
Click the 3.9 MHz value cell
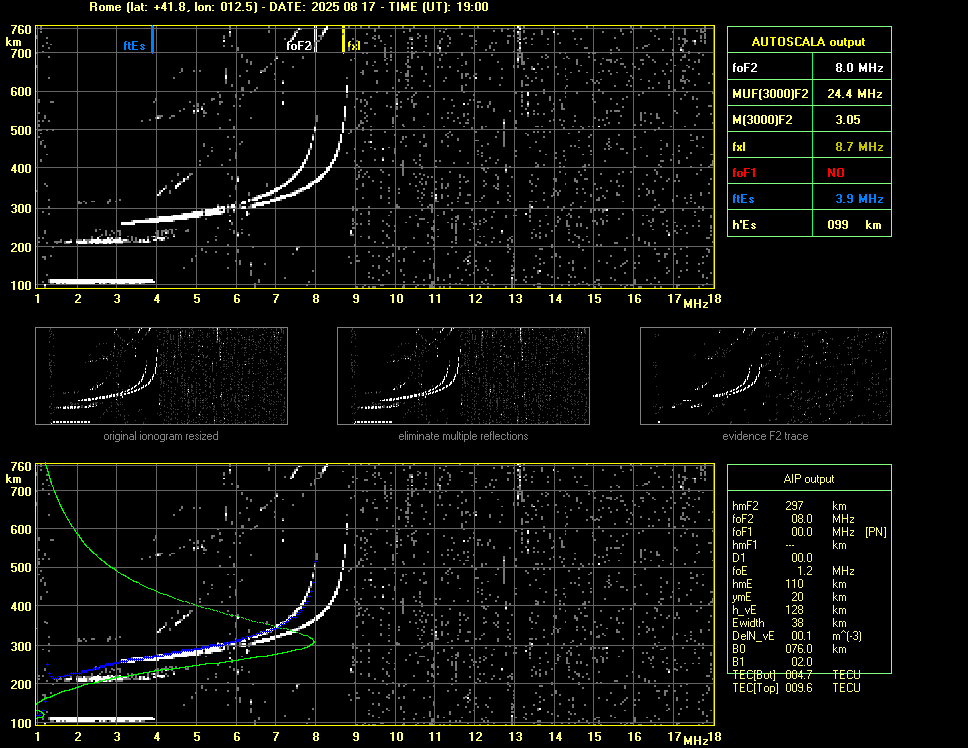tap(852, 199)
